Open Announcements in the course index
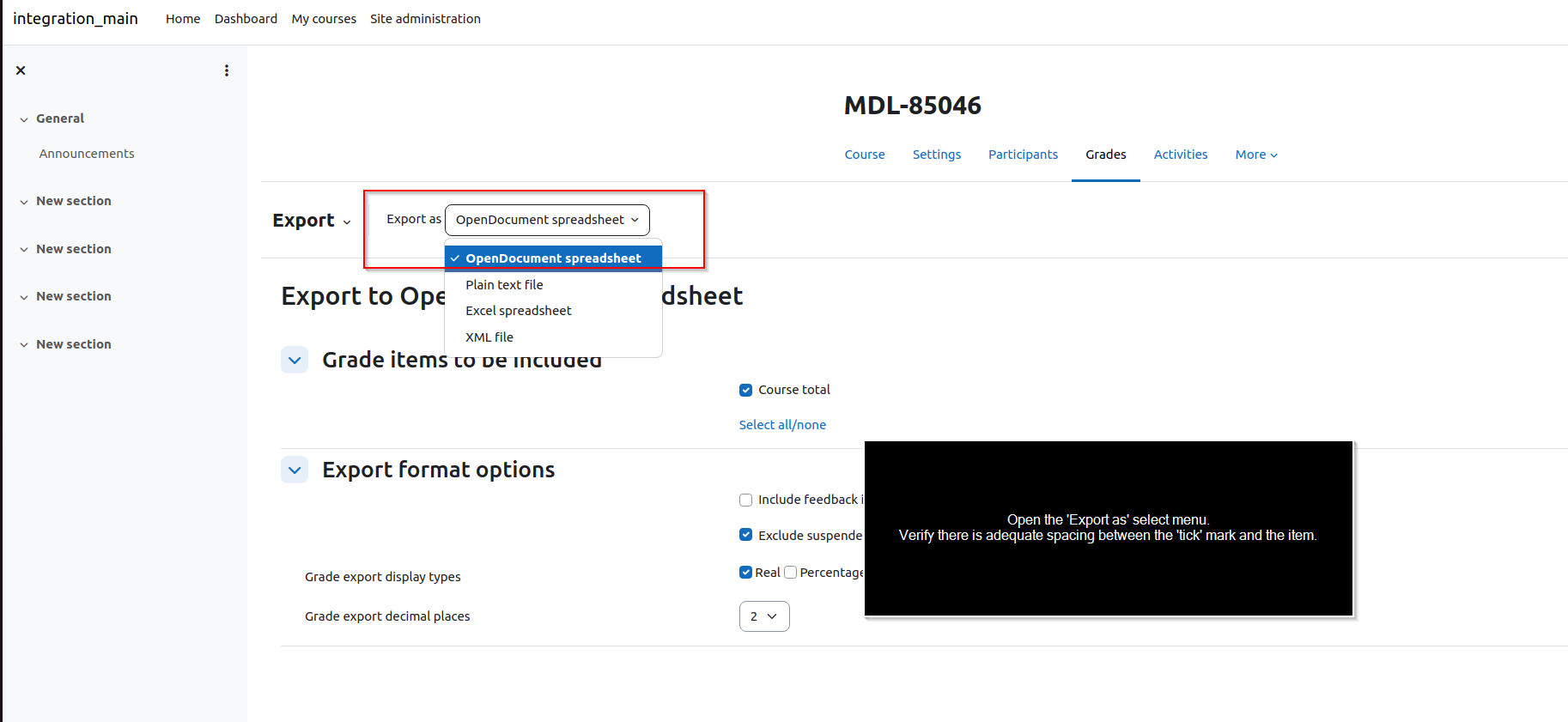Viewport: 1568px width, 722px height. [87, 154]
